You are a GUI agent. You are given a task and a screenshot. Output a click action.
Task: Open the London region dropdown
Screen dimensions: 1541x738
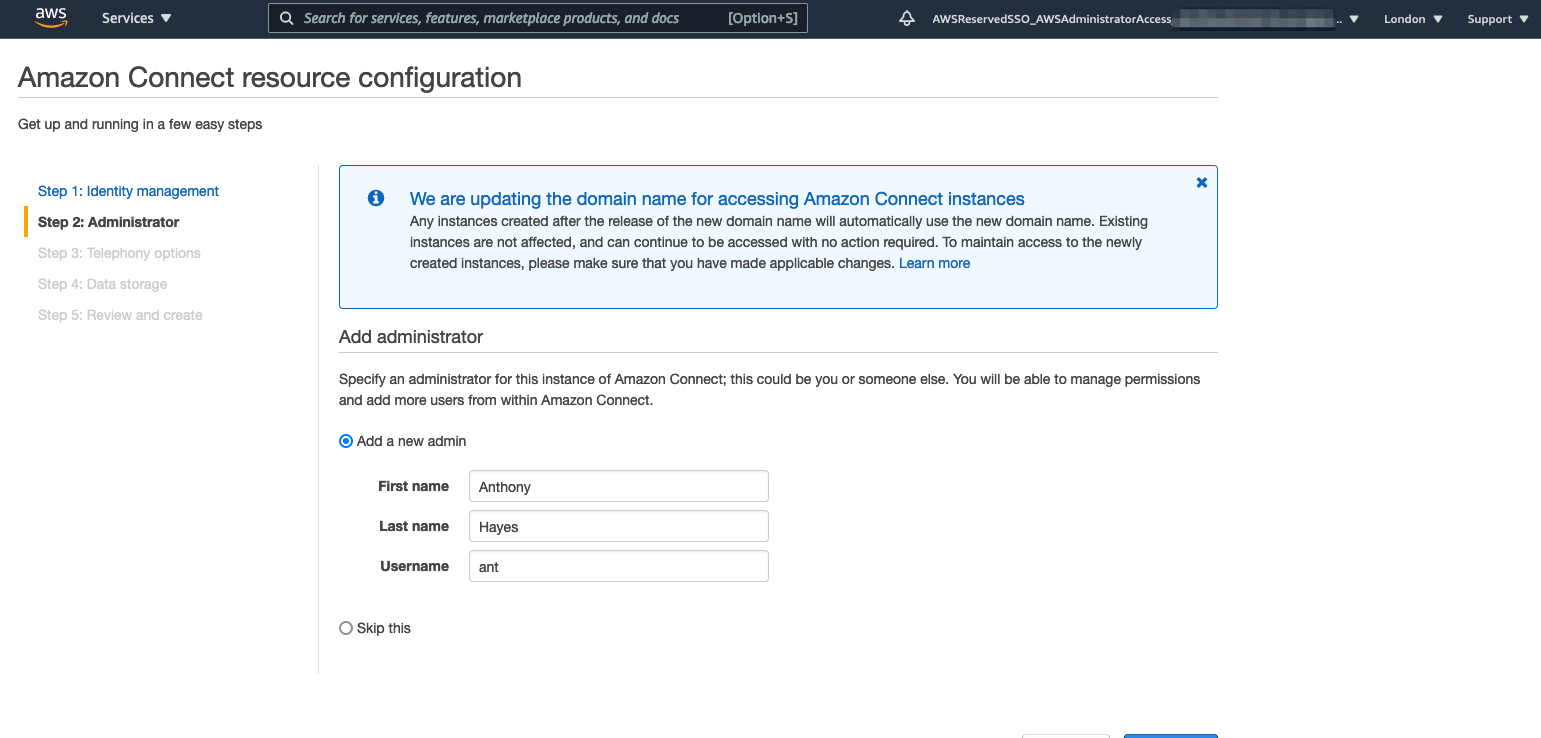pyautogui.click(x=1411, y=18)
